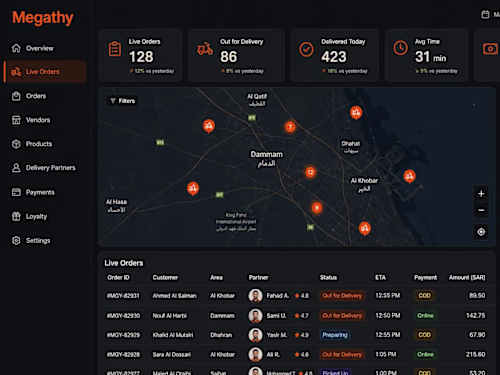This screenshot has height=375, width=500.
Task: Click the checkmark icon on Delivered Today card
Action: coord(306,49)
